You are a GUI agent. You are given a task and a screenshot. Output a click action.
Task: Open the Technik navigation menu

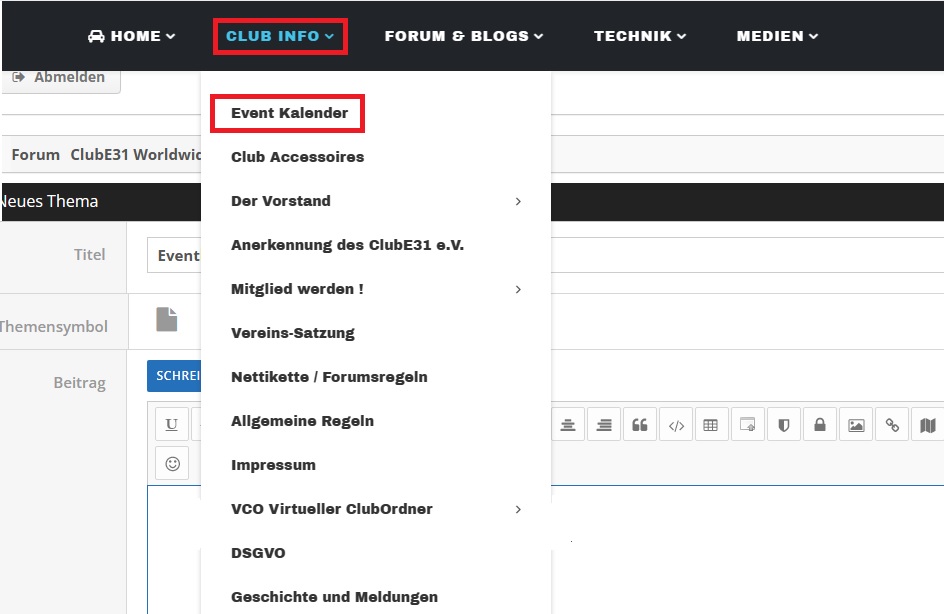640,36
